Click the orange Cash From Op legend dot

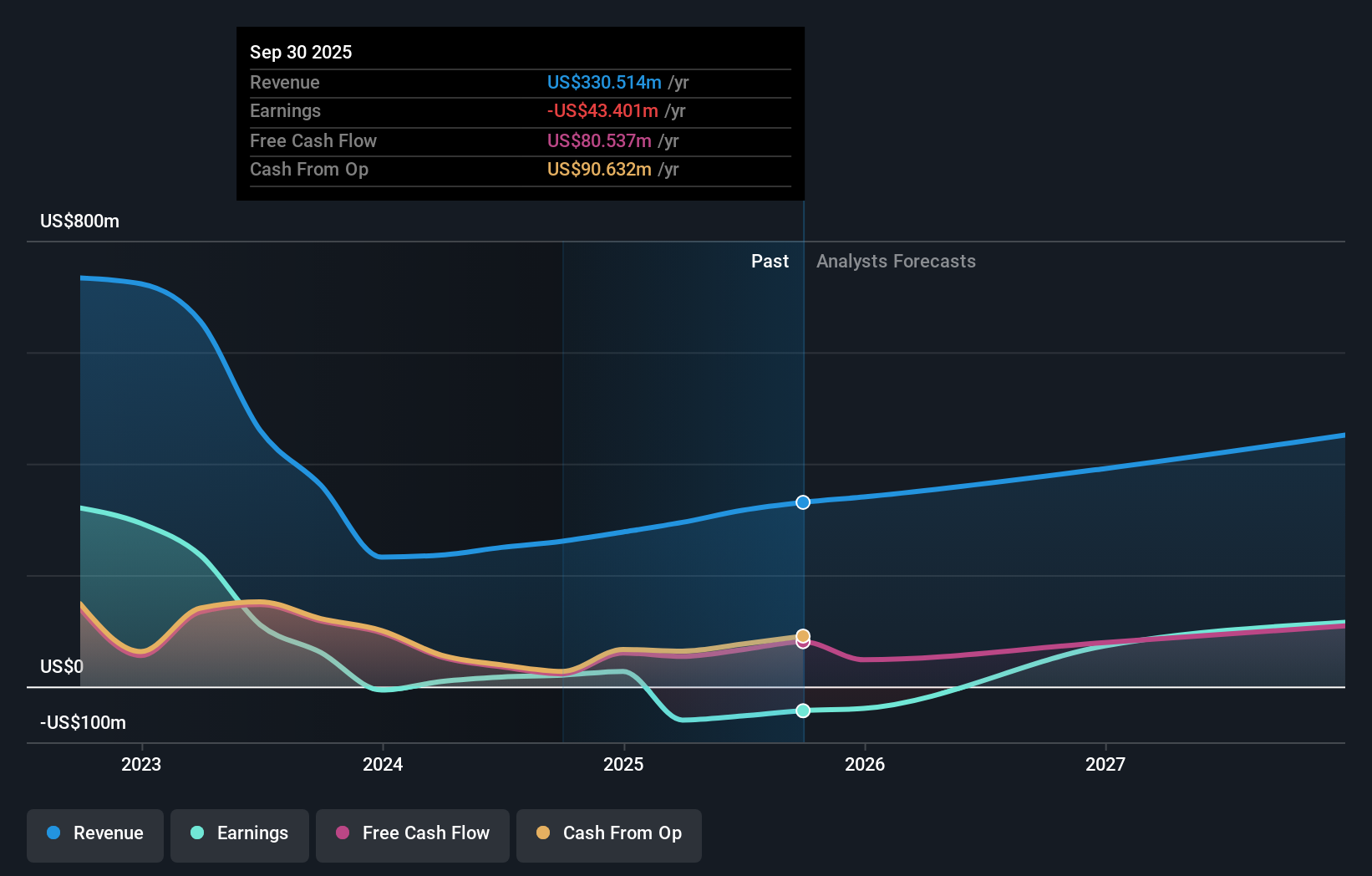pos(544,833)
